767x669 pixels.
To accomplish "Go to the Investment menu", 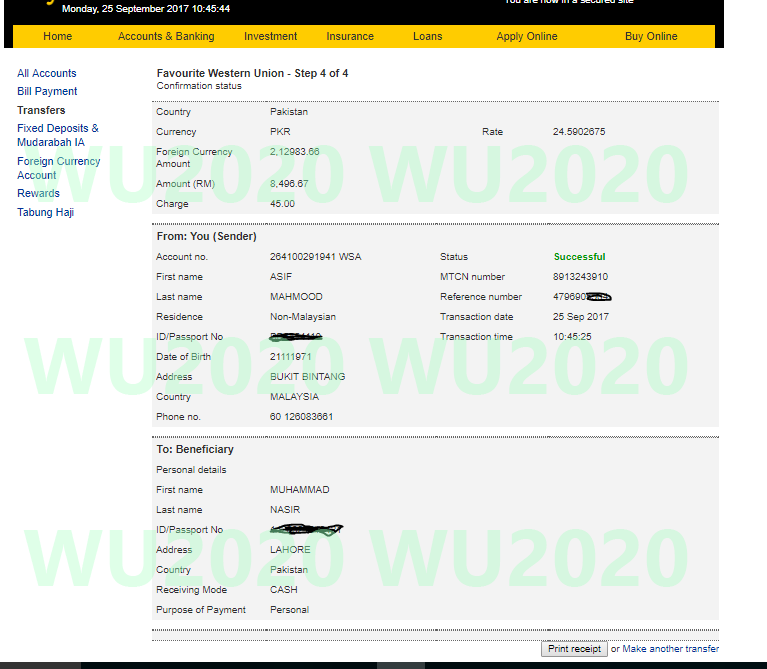I will click(x=271, y=36).
